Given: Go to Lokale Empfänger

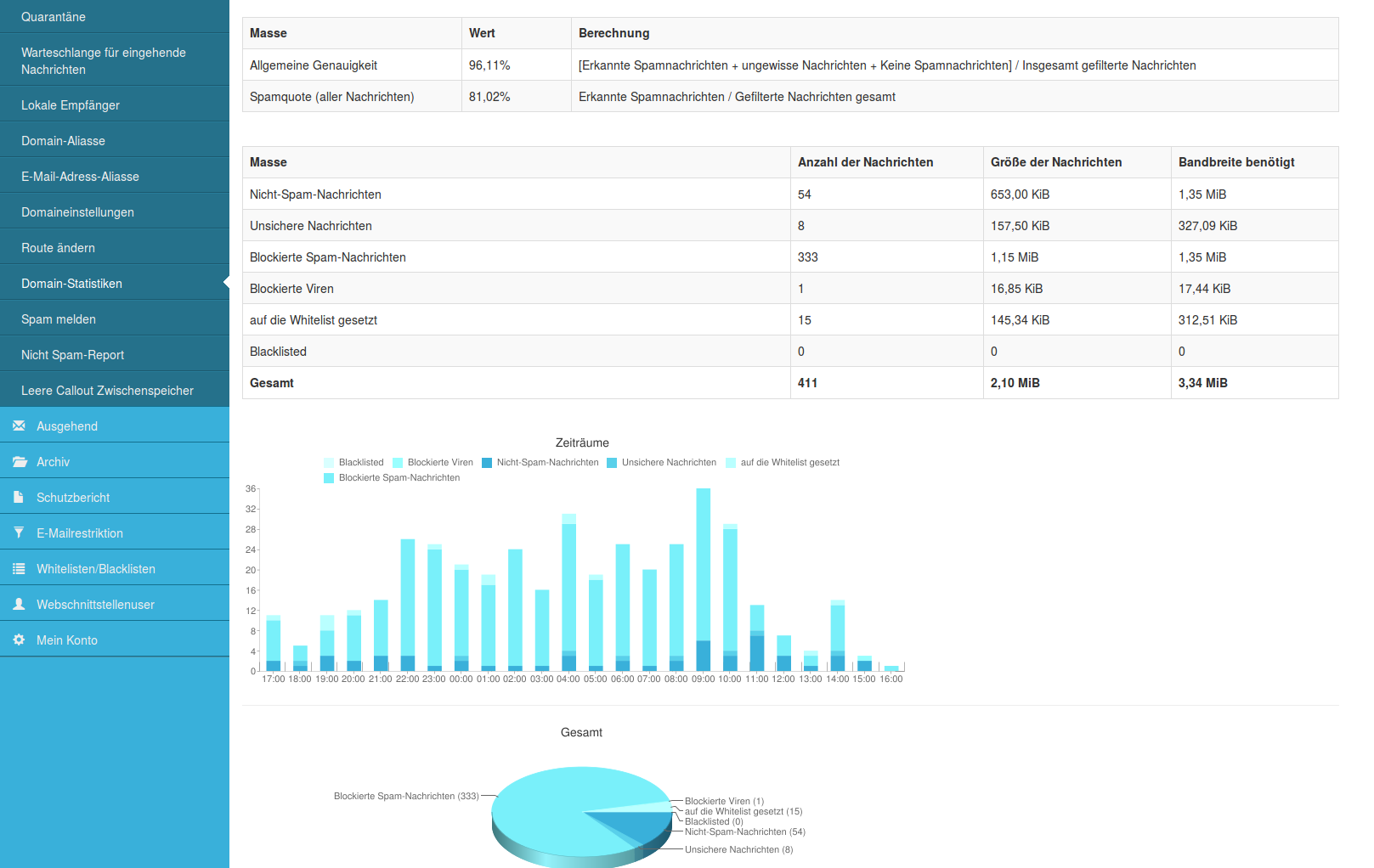Looking at the screenshot, I should pos(71,105).
